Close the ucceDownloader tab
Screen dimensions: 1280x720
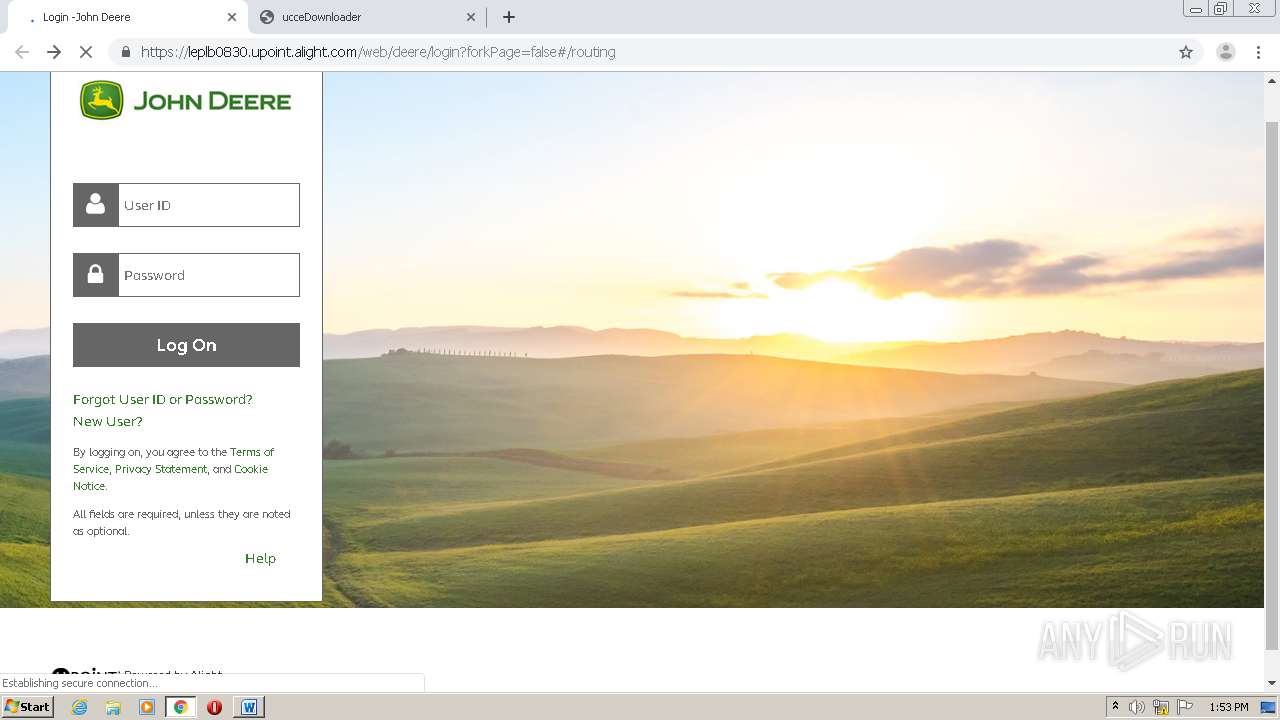coord(471,17)
